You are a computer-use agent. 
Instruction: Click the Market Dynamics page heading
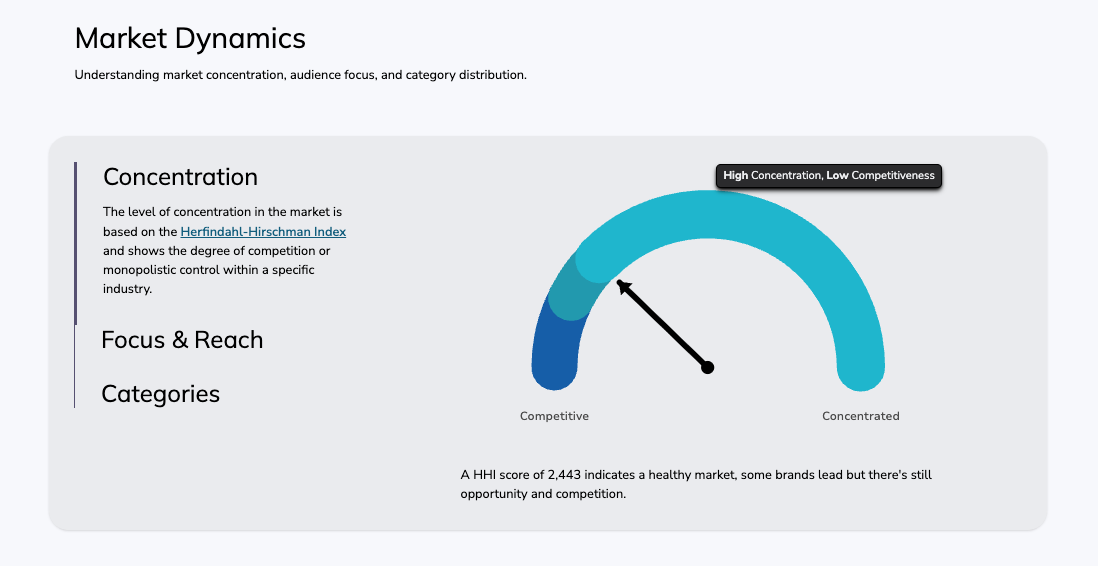190,38
